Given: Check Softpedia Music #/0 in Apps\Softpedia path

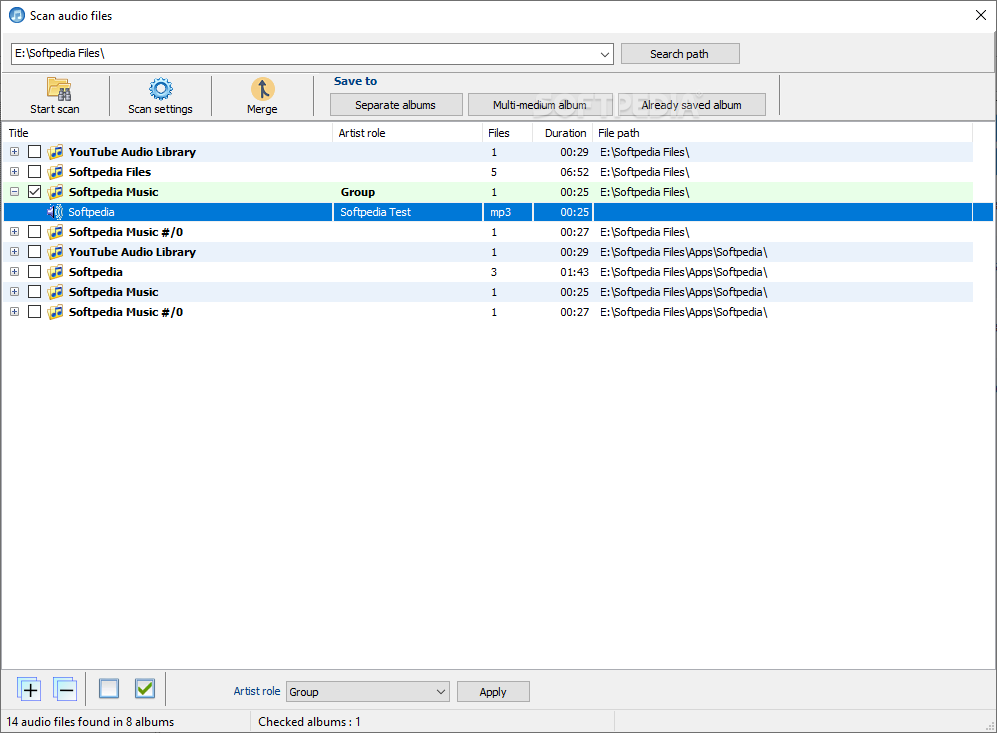Looking at the screenshot, I should (34, 312).
